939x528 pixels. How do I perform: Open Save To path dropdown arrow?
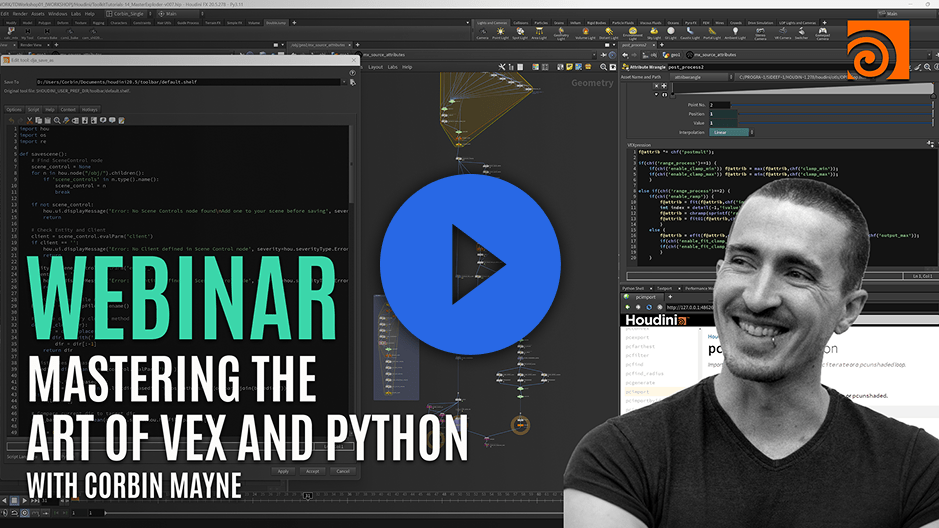tap(344, 82)
